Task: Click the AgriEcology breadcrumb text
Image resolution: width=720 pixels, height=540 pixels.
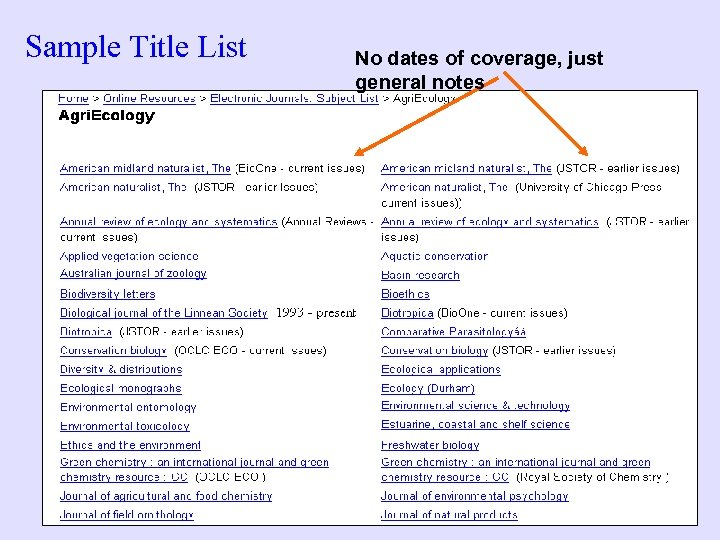Action: coord(423,98)
